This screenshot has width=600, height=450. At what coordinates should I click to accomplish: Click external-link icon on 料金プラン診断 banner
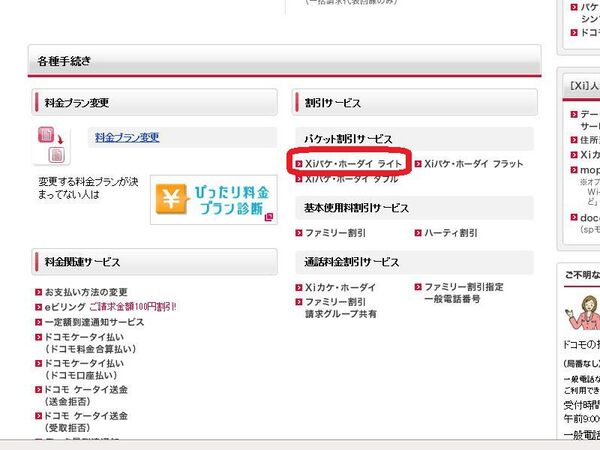point(269,217)
